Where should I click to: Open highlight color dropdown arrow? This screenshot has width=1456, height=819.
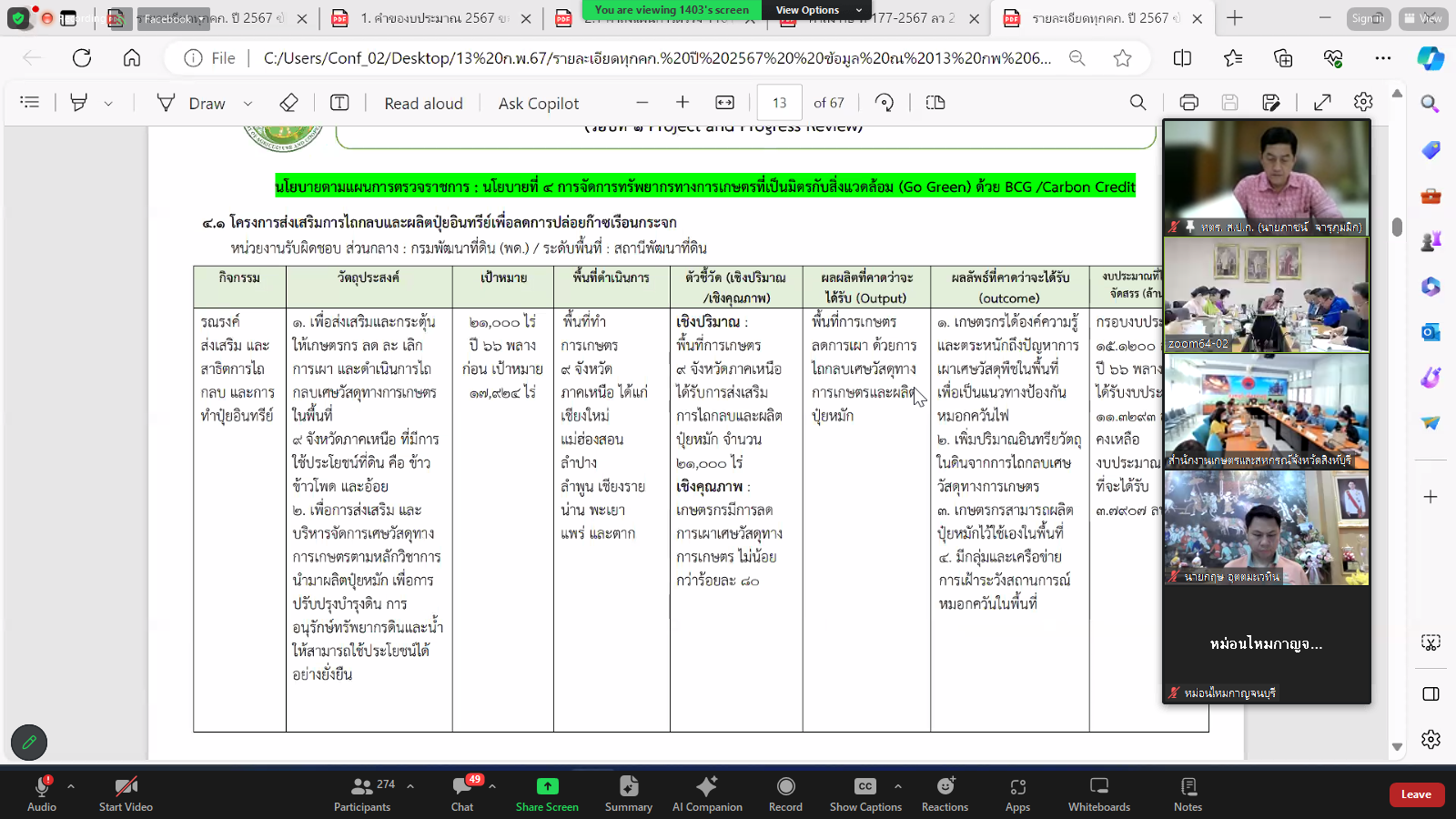[x=108, y=104]
